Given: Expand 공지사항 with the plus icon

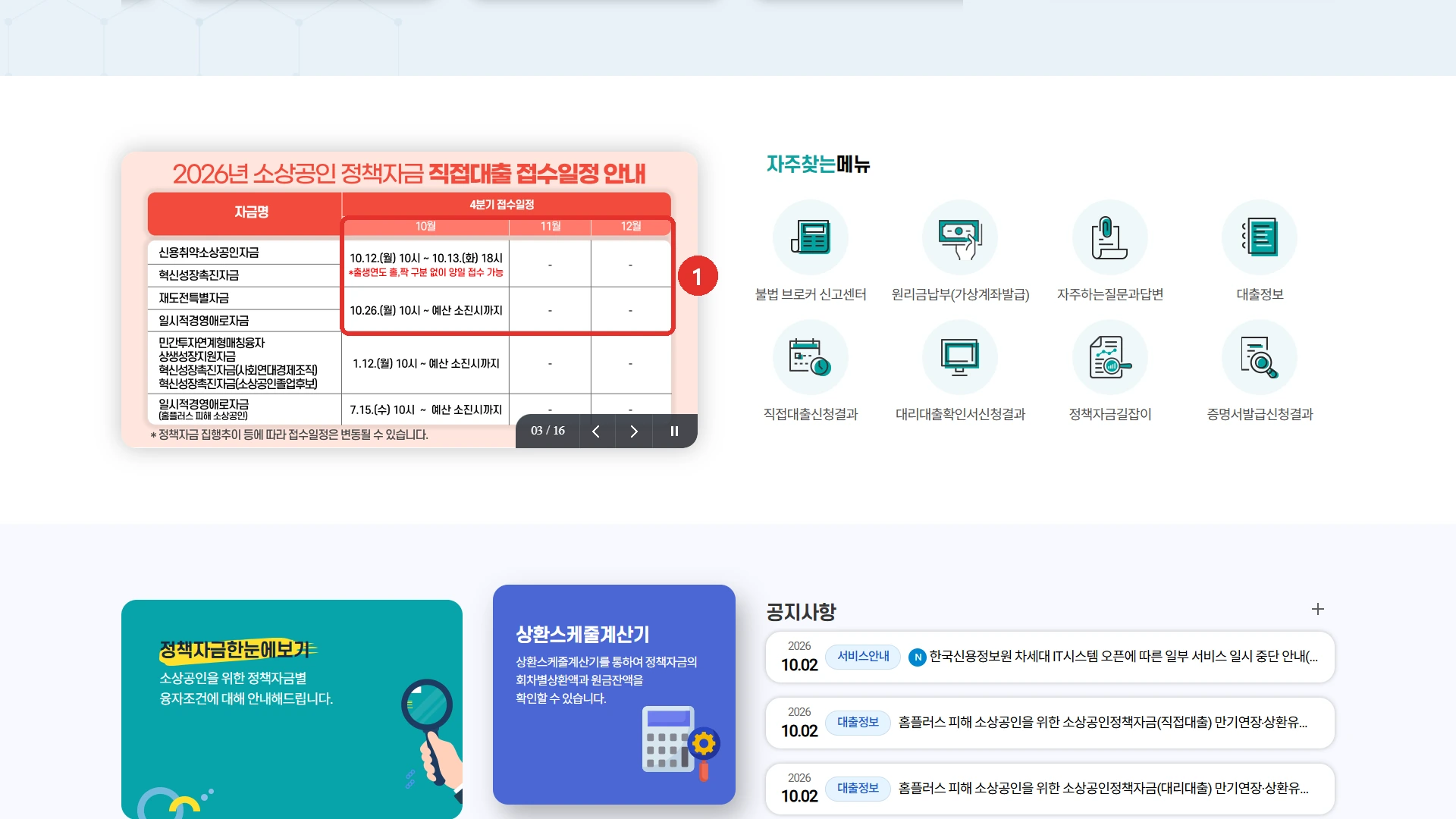Looking at the screenshot, I should 1318,609.
